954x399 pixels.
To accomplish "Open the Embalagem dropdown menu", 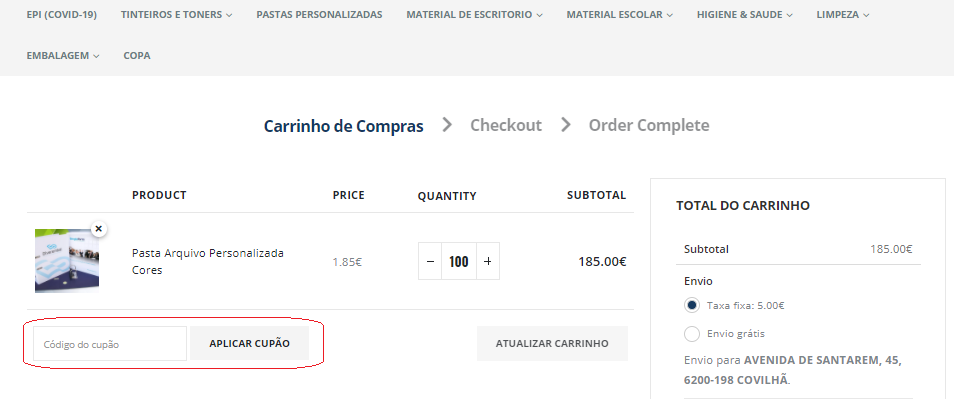I will click(x=63, y=55).
